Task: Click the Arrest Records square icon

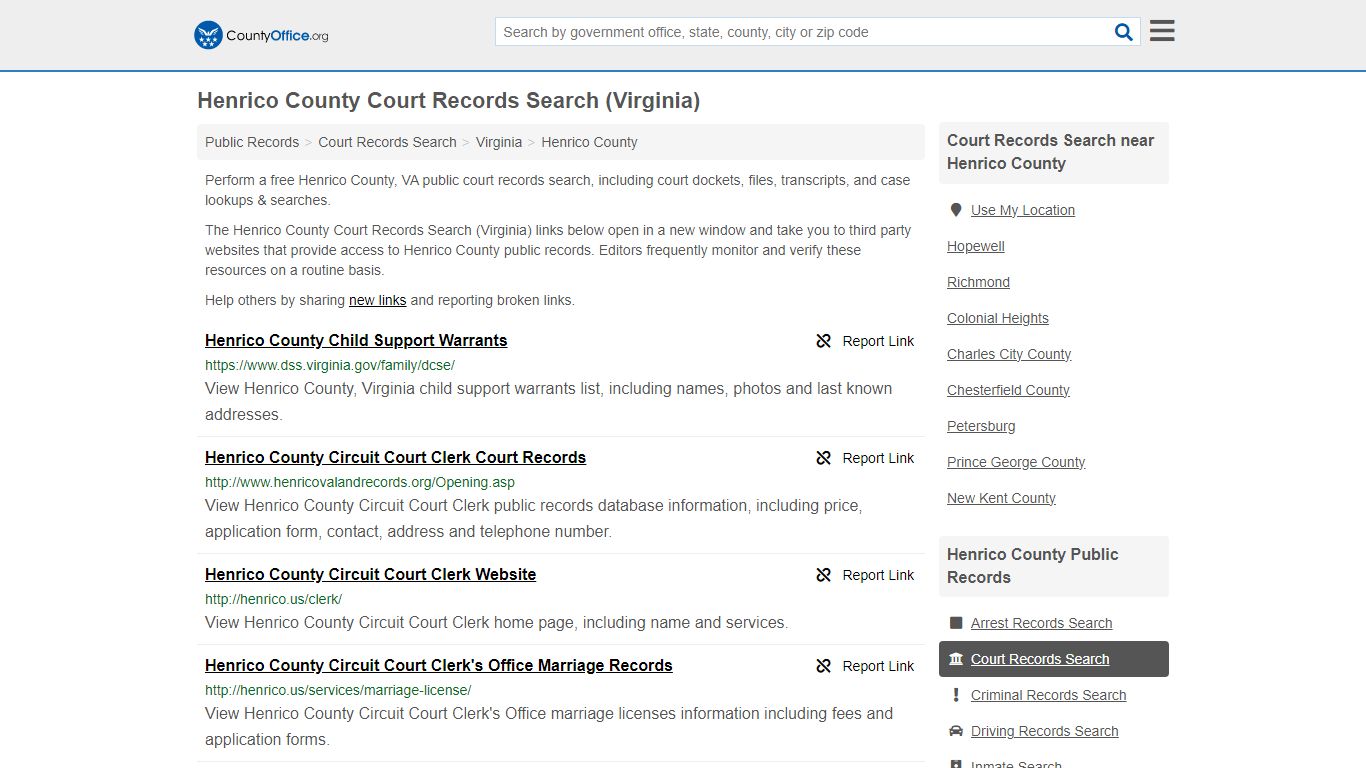Action: click(956, 623)
